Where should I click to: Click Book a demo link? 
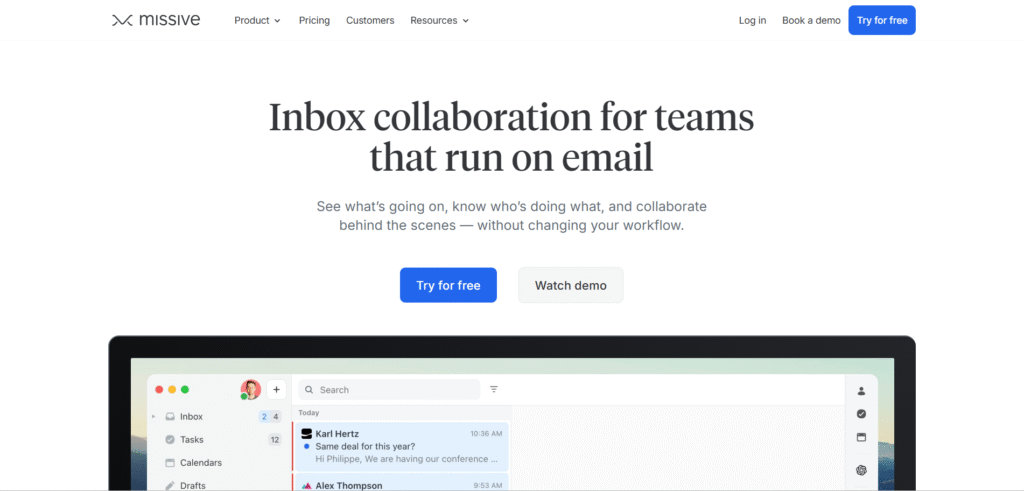[x=811, y=20]
